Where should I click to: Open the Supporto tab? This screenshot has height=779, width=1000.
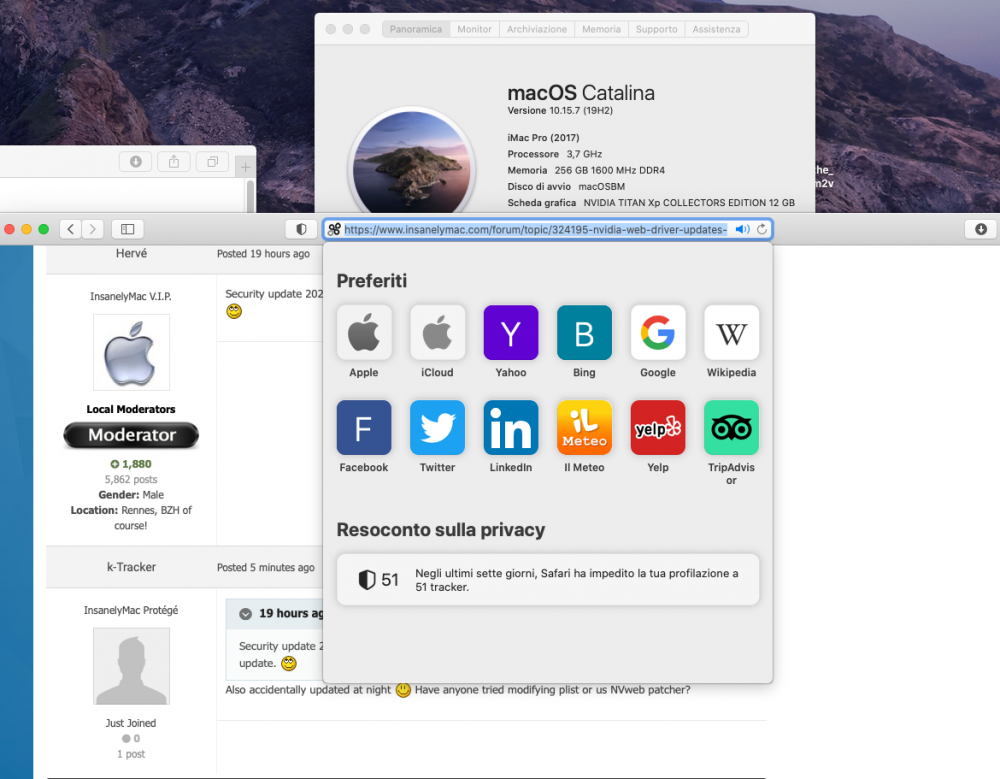click(656, 29)
